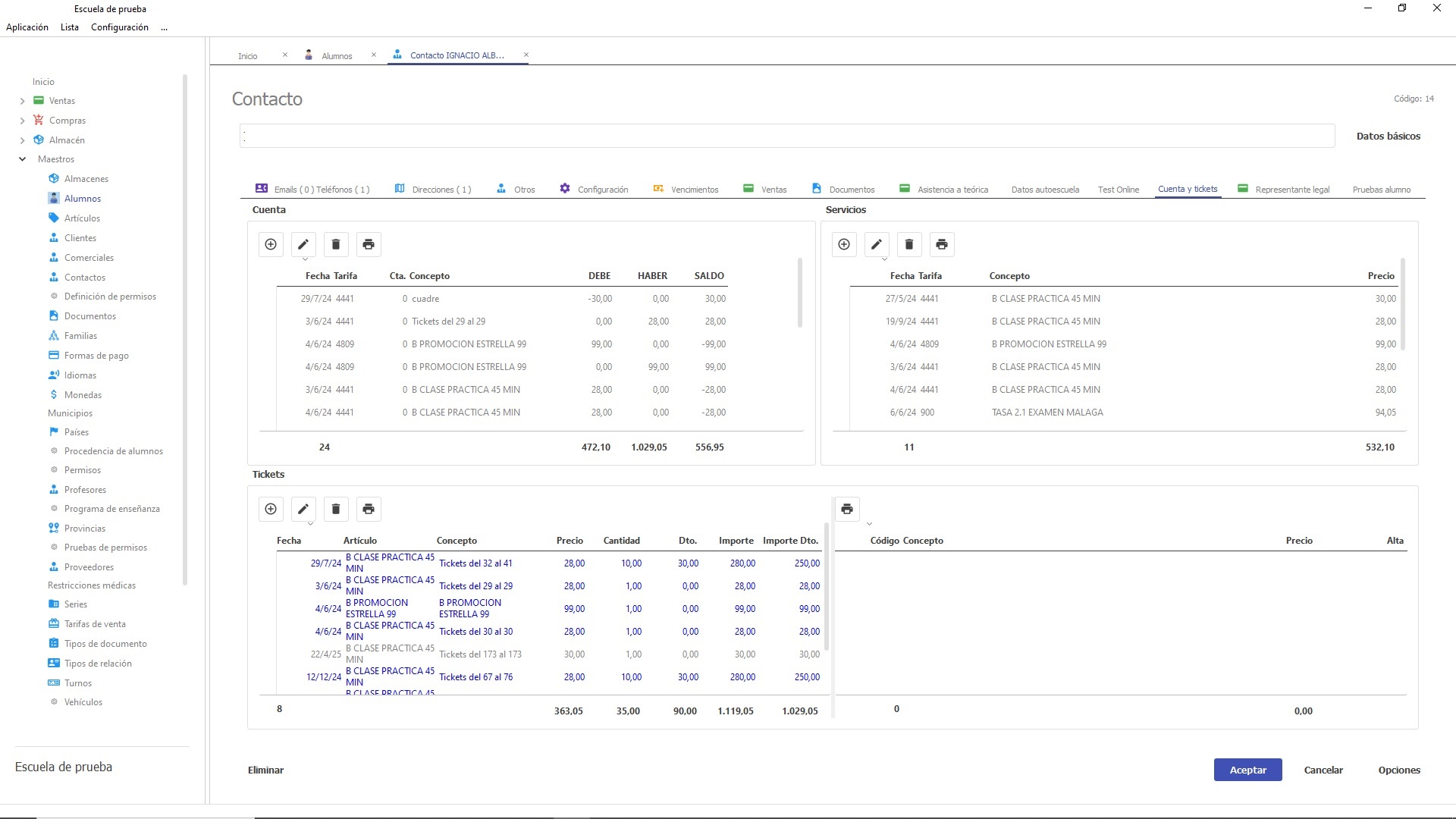Print the Servicios list
The height and width of the screenshot is (819, 1456).
click(x=942, y=244)
